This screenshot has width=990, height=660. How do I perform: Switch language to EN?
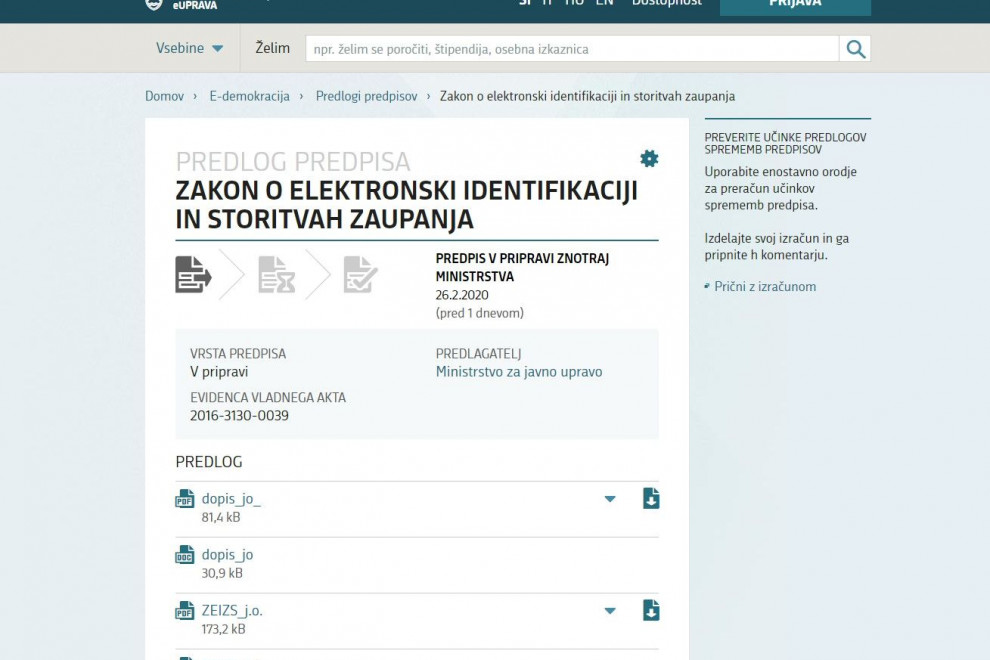pyautogui.click(x=604, y=3)
